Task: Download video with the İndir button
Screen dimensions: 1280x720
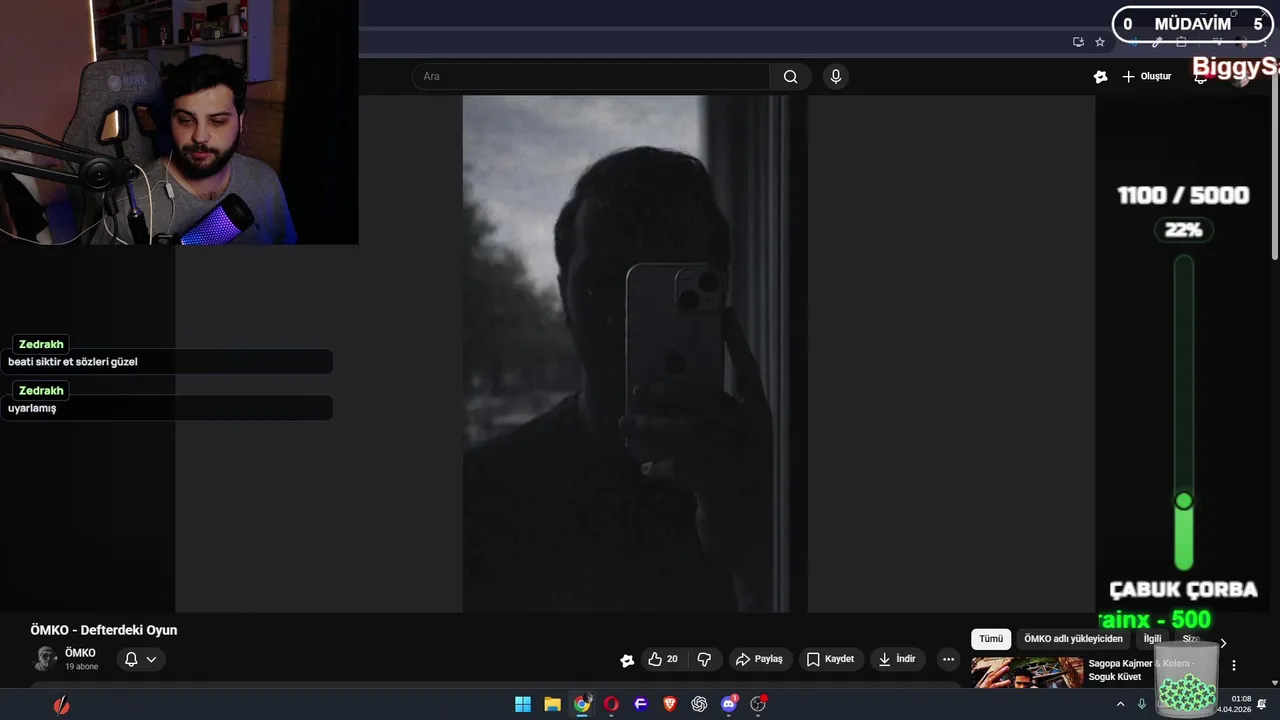Action: [897, 659]
